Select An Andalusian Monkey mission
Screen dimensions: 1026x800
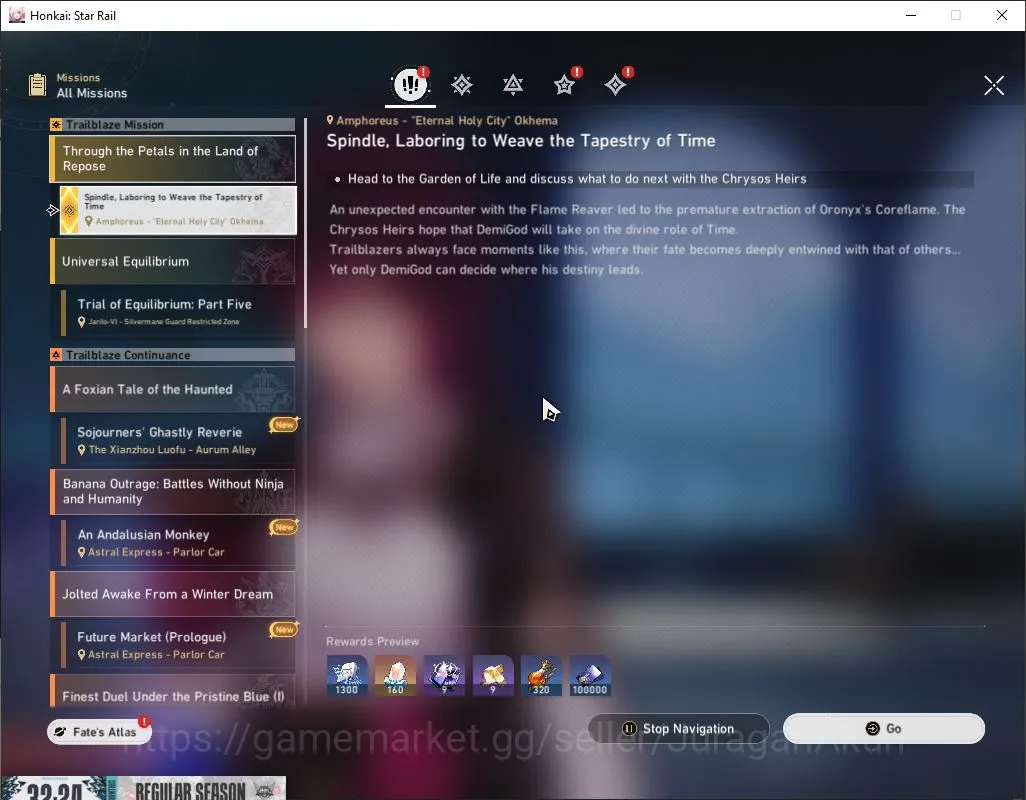178,542
